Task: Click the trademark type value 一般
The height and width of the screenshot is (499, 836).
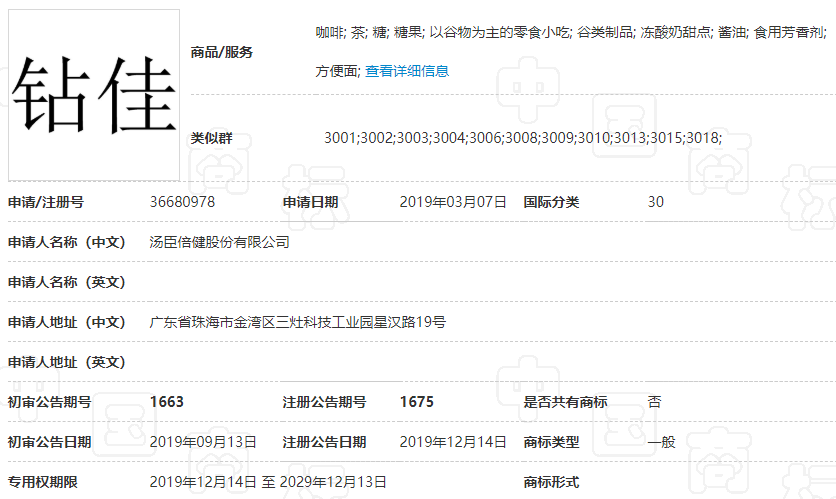Action: coord(662,442)
